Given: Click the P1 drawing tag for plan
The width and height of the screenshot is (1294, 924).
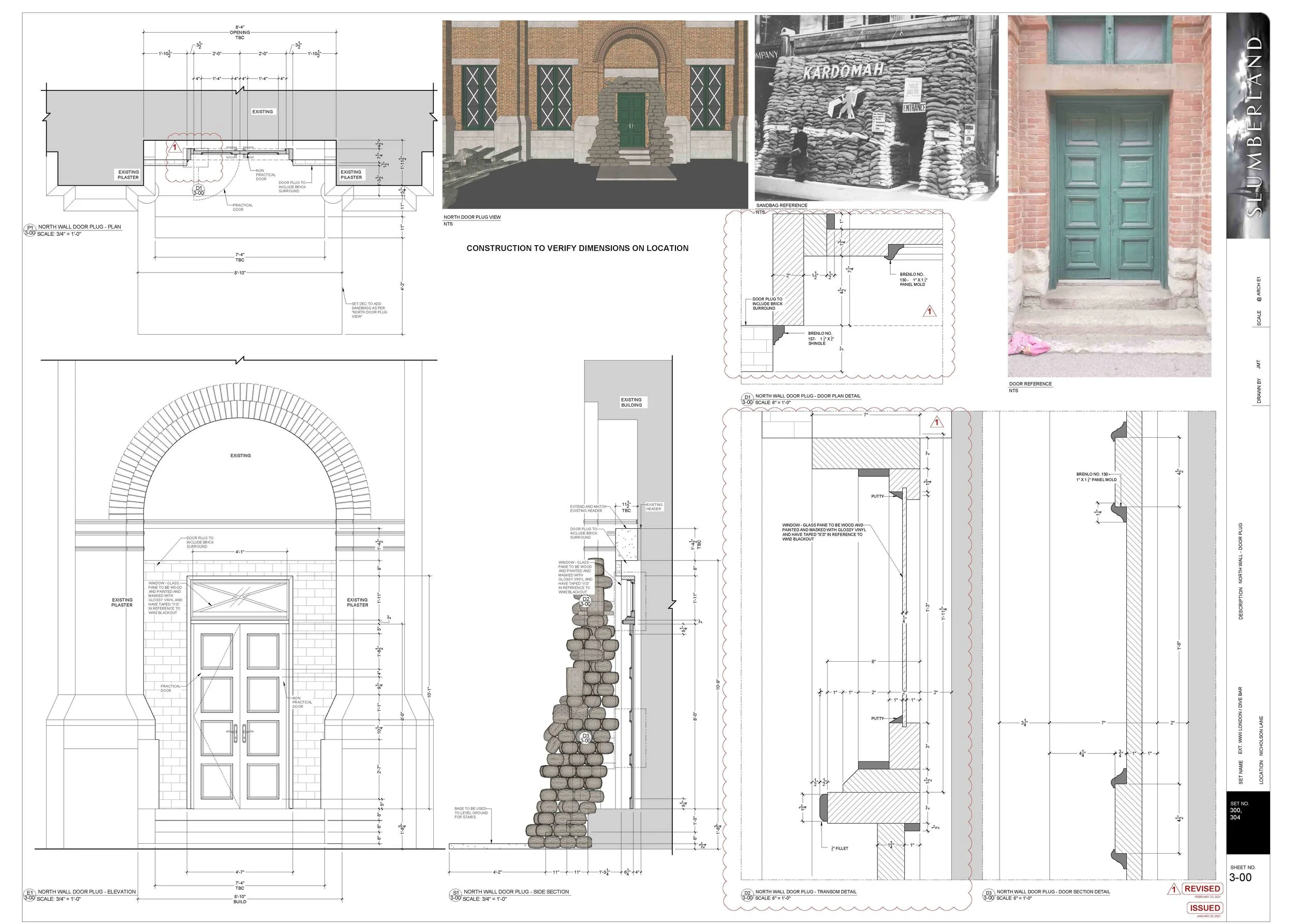Looking at the screenshot, I should click(29, 230).
